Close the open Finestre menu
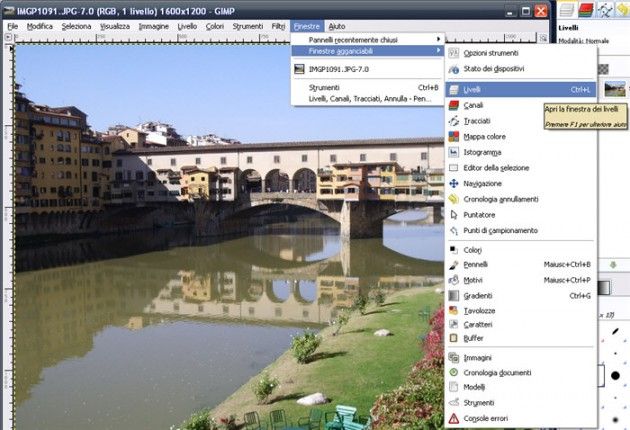The height and width of the screenshot is (430, 630). [x=307, y=27]
